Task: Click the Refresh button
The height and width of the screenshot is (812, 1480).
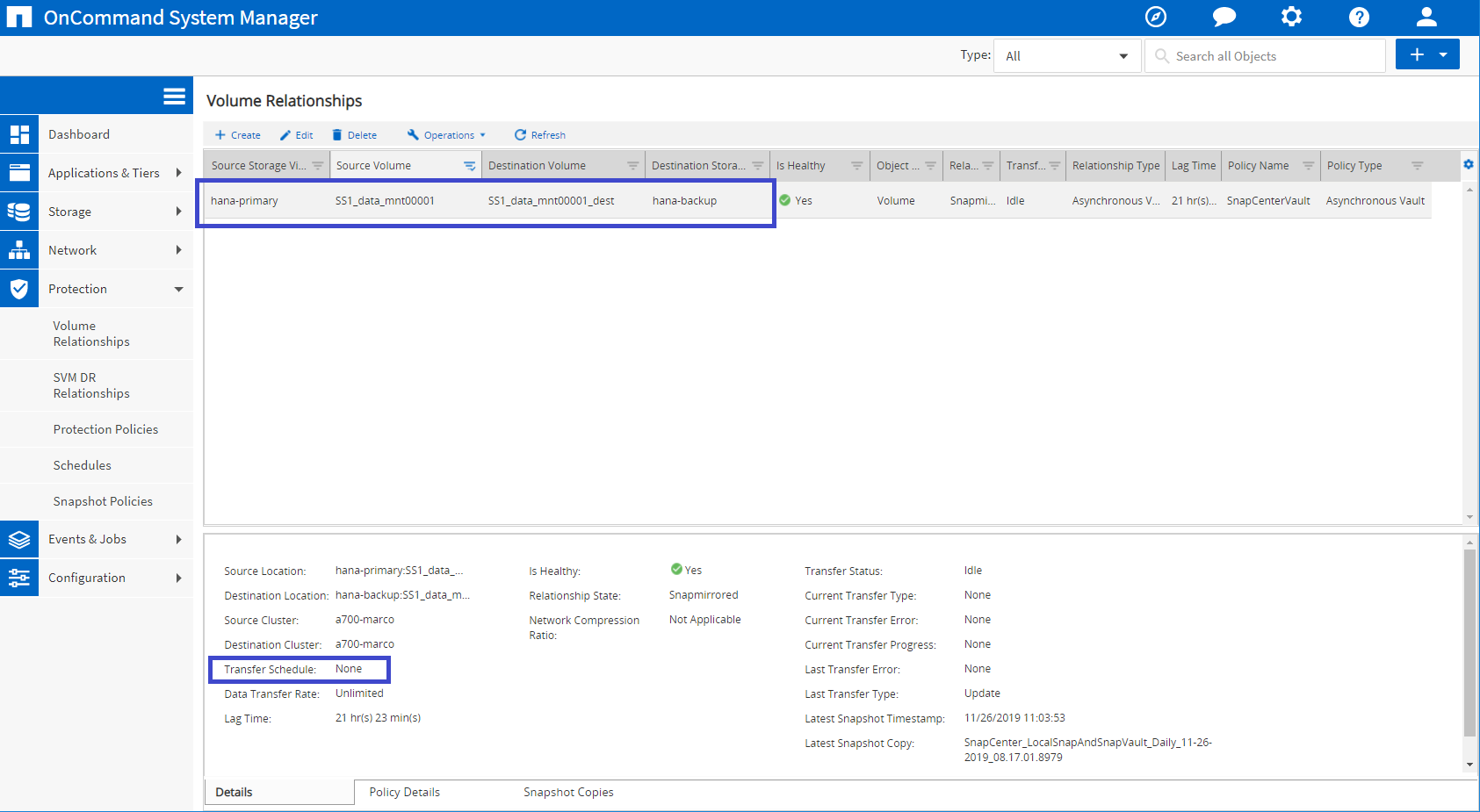Action: [540, 135]
